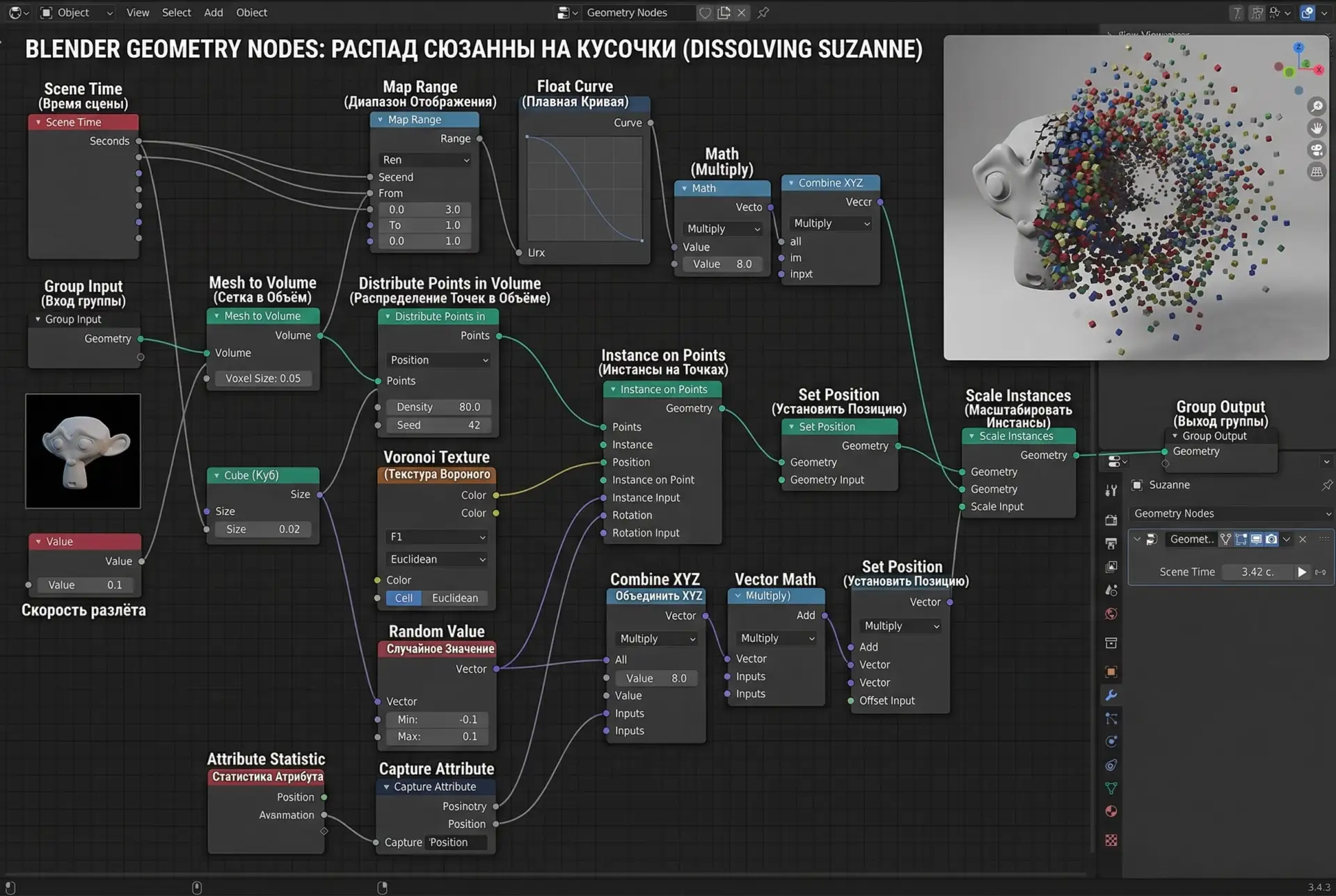
Task: Open the Add menu
Action: click(214, 13)
